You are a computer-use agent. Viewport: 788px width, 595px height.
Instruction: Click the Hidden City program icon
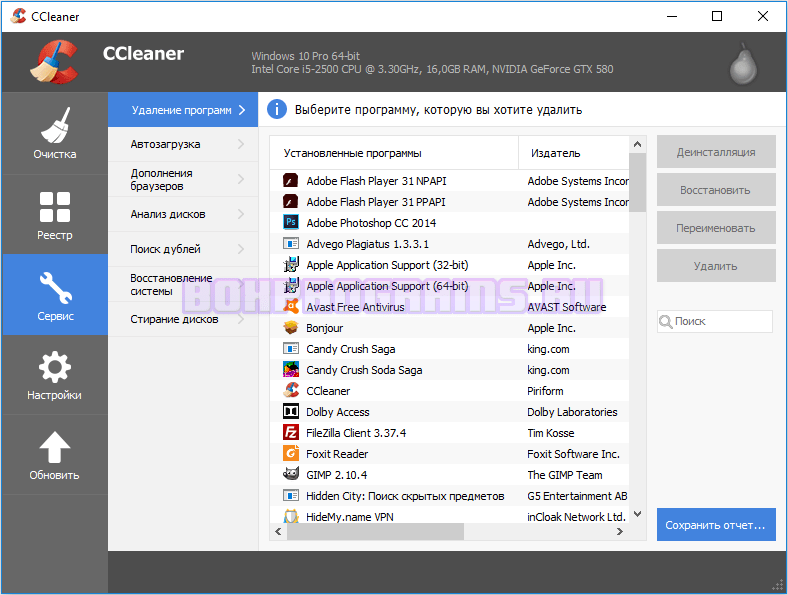tap(290, 495)
